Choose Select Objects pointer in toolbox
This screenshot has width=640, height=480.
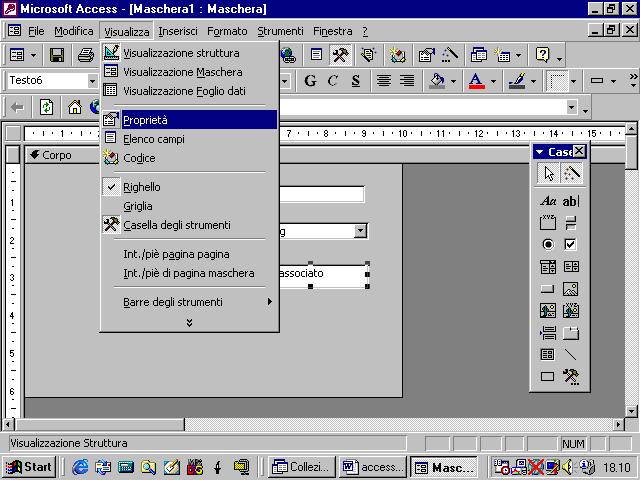coord(549,173)
